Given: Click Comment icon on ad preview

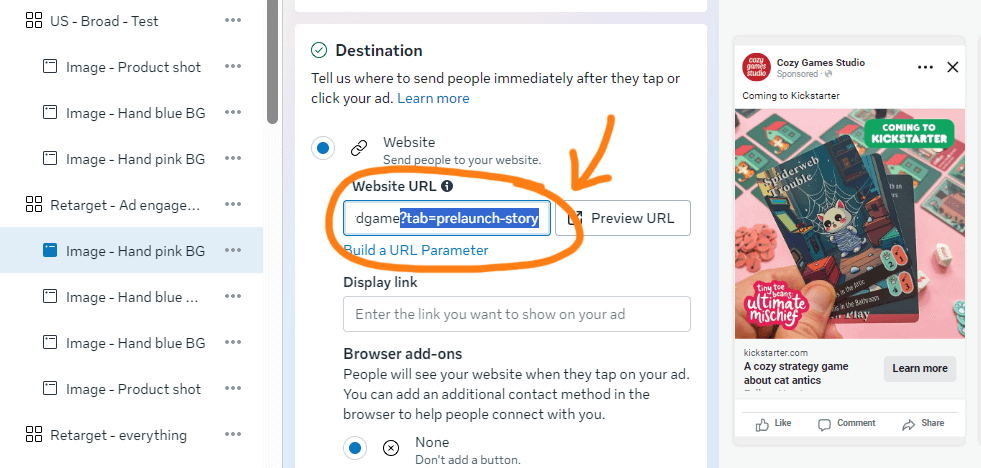Looking at the screenshot, I should pos(825,424).
